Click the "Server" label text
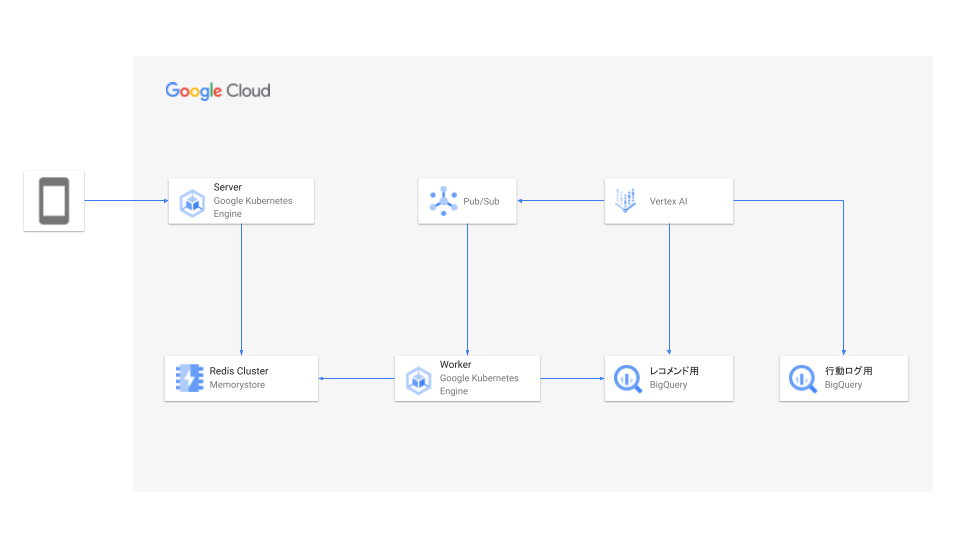Viewport: 960px width, 540px height. click(228, 187)
